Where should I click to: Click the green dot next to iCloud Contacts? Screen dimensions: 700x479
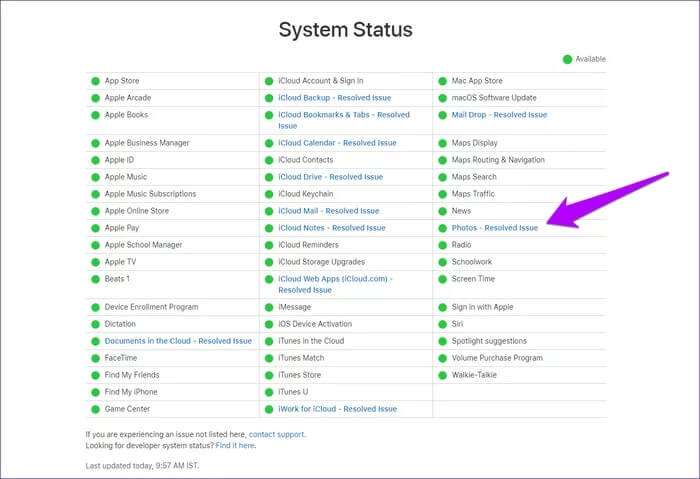[269, 160]
